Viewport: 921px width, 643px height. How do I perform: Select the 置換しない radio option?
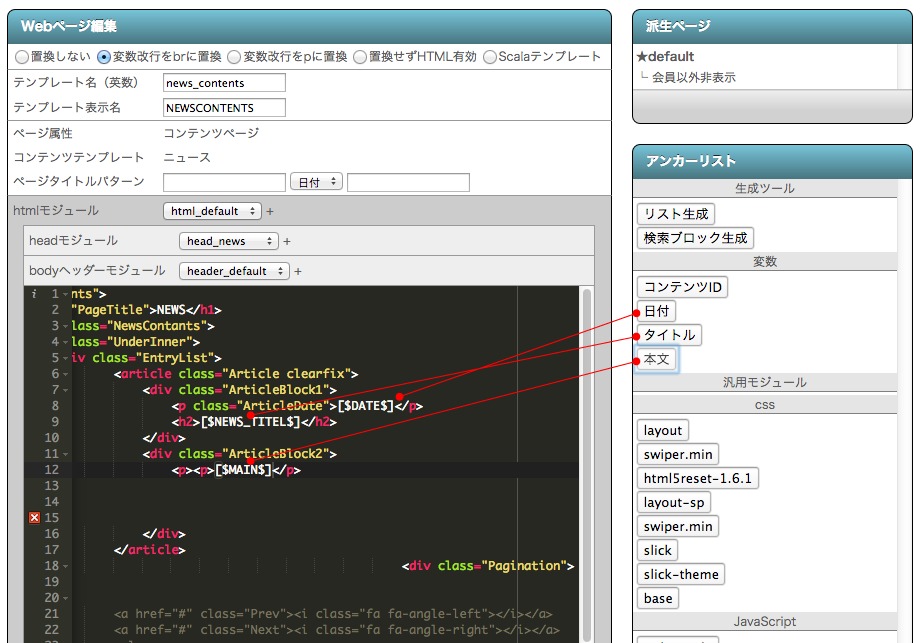pyautogui.click(x=22, y=57)
